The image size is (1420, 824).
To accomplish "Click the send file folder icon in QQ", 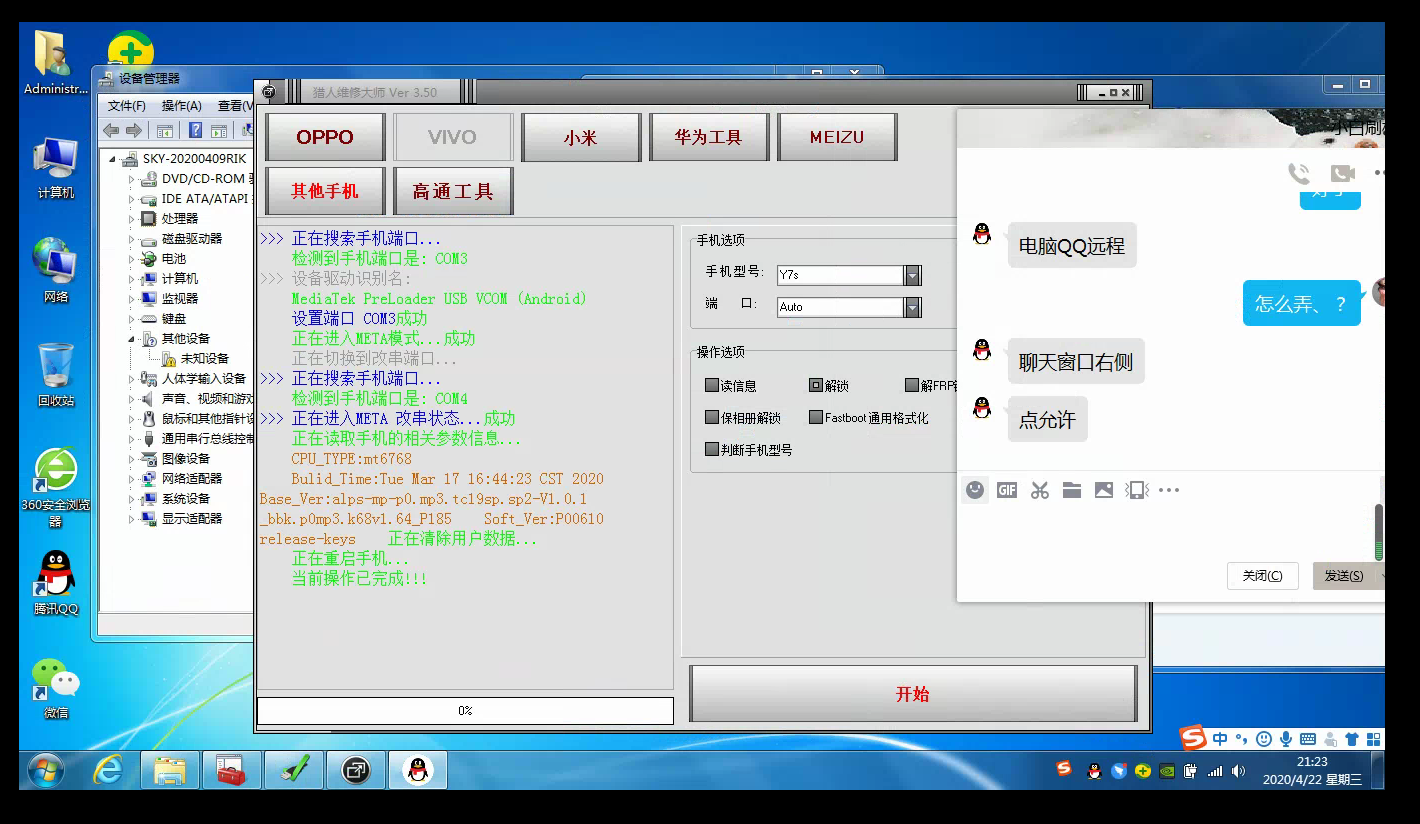I will click(1072, 490).
